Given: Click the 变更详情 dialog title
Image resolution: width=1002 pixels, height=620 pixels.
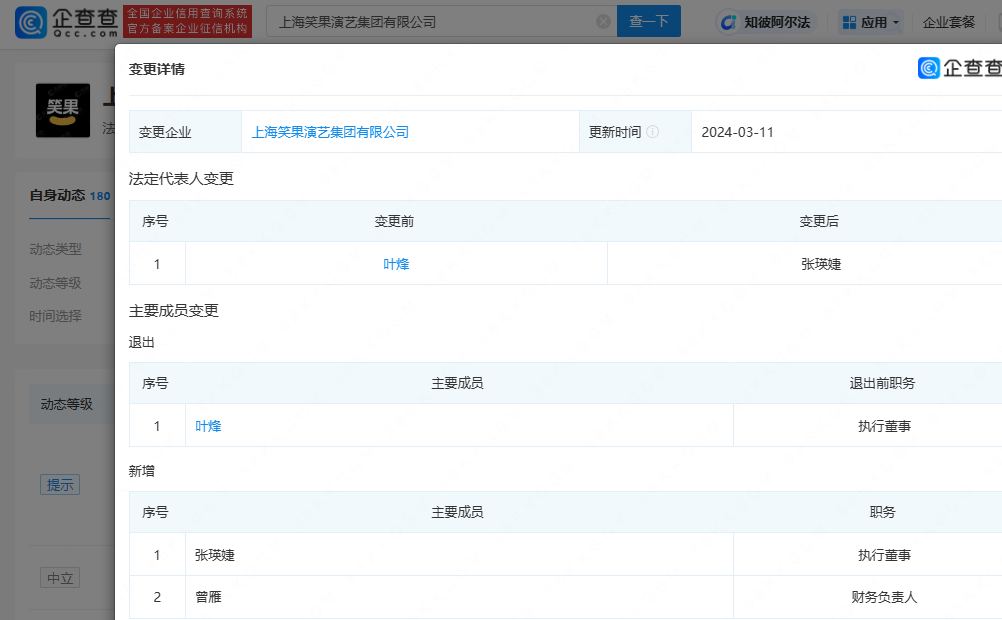Looking at the screenshot, I should coord(157,69).
